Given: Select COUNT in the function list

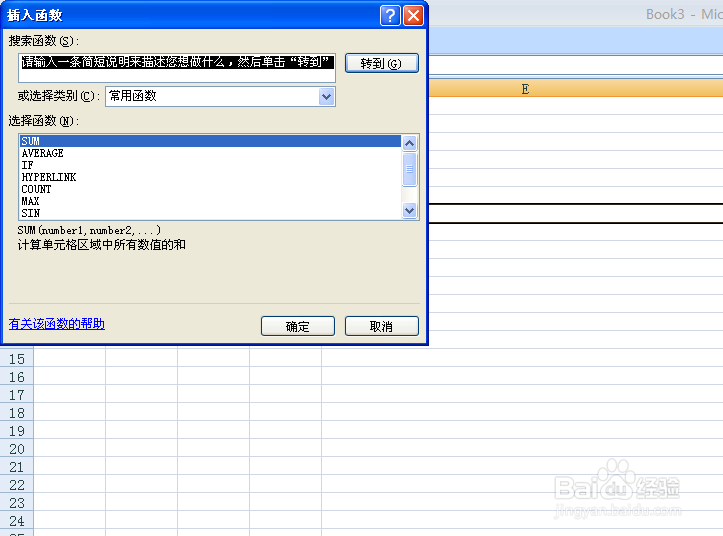Looking at the screenshot, I should point(210,189).
